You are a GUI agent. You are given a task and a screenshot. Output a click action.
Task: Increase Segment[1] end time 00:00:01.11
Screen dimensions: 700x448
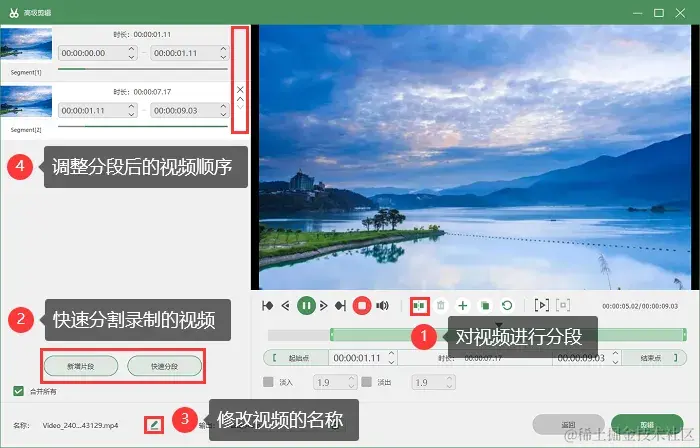click(224, 49)
